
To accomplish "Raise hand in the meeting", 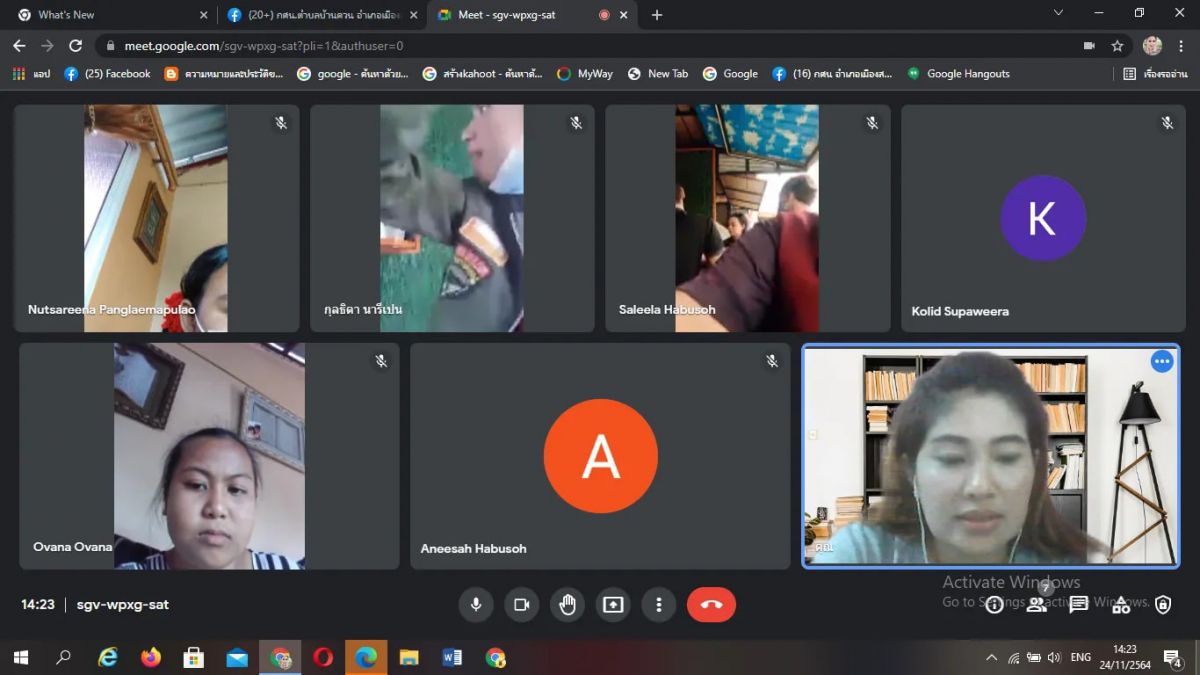I will [567, 605].
